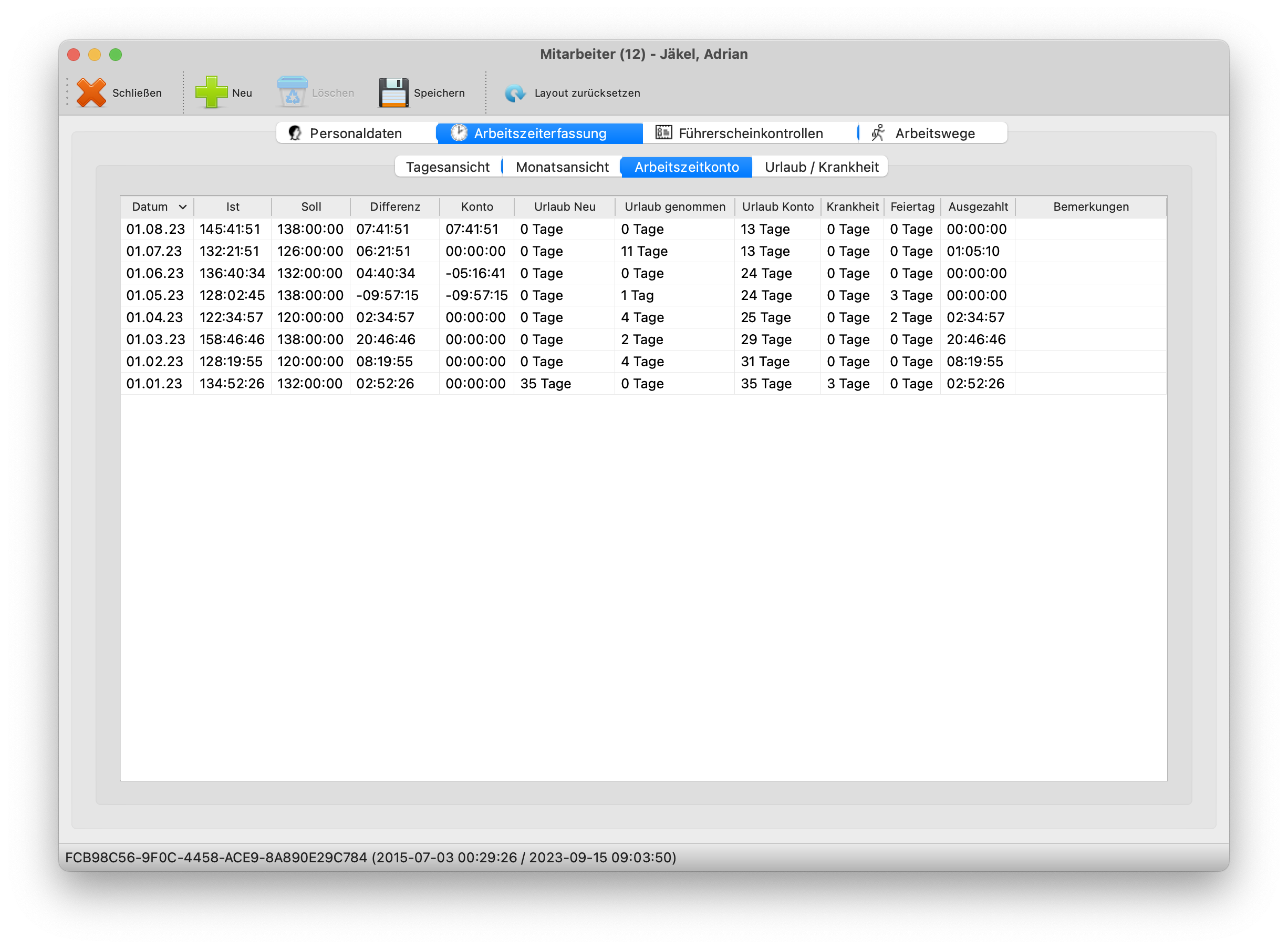Image resolution: width=1288 pixels, height=949 pixels.
Task: Click the red X Schließen icon
Action: coord(91,92)
